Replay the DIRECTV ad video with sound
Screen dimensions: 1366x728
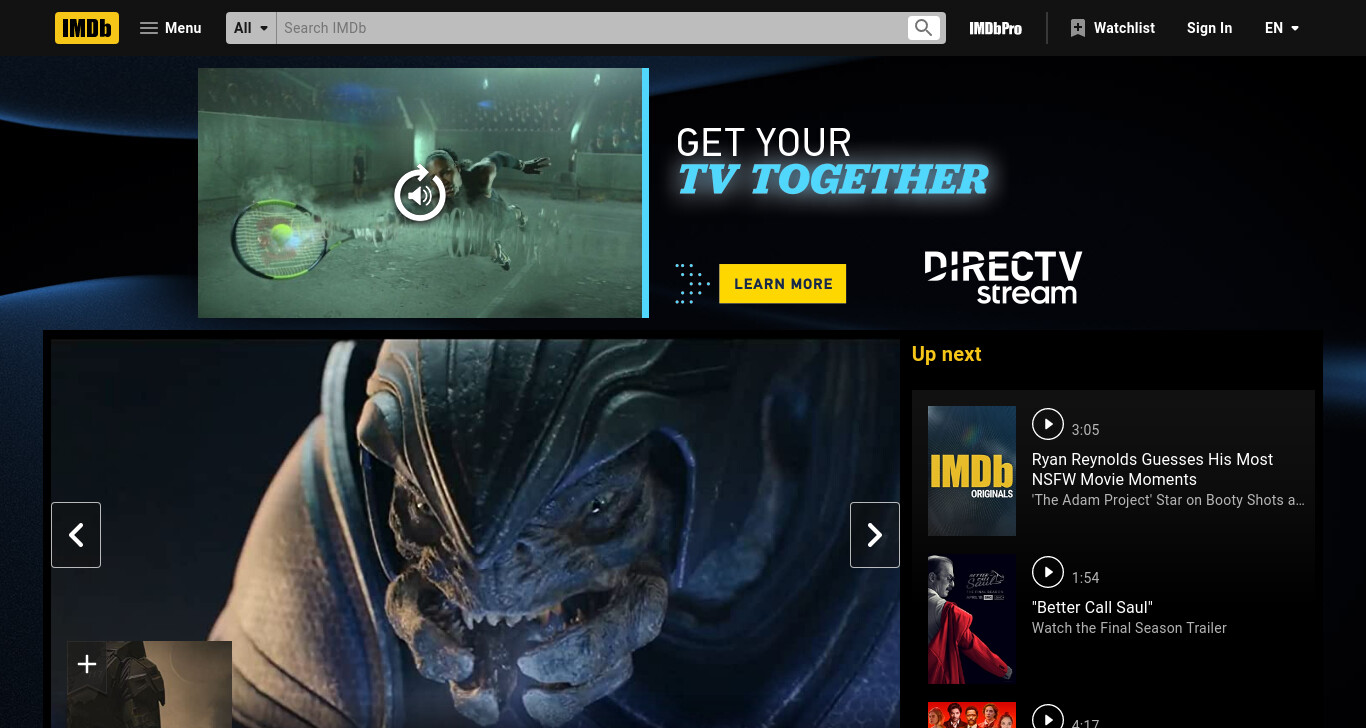coord(420,194)
